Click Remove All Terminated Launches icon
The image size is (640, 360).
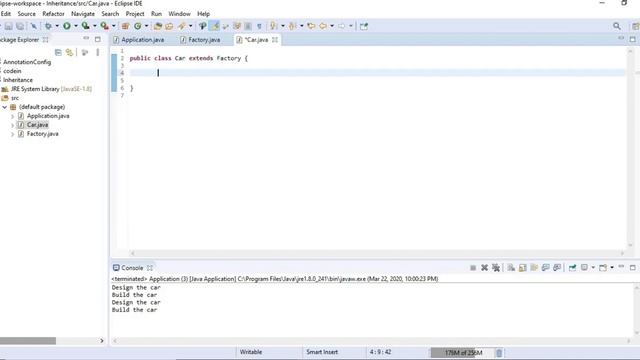pyautogui.click(x=496, y=268)
